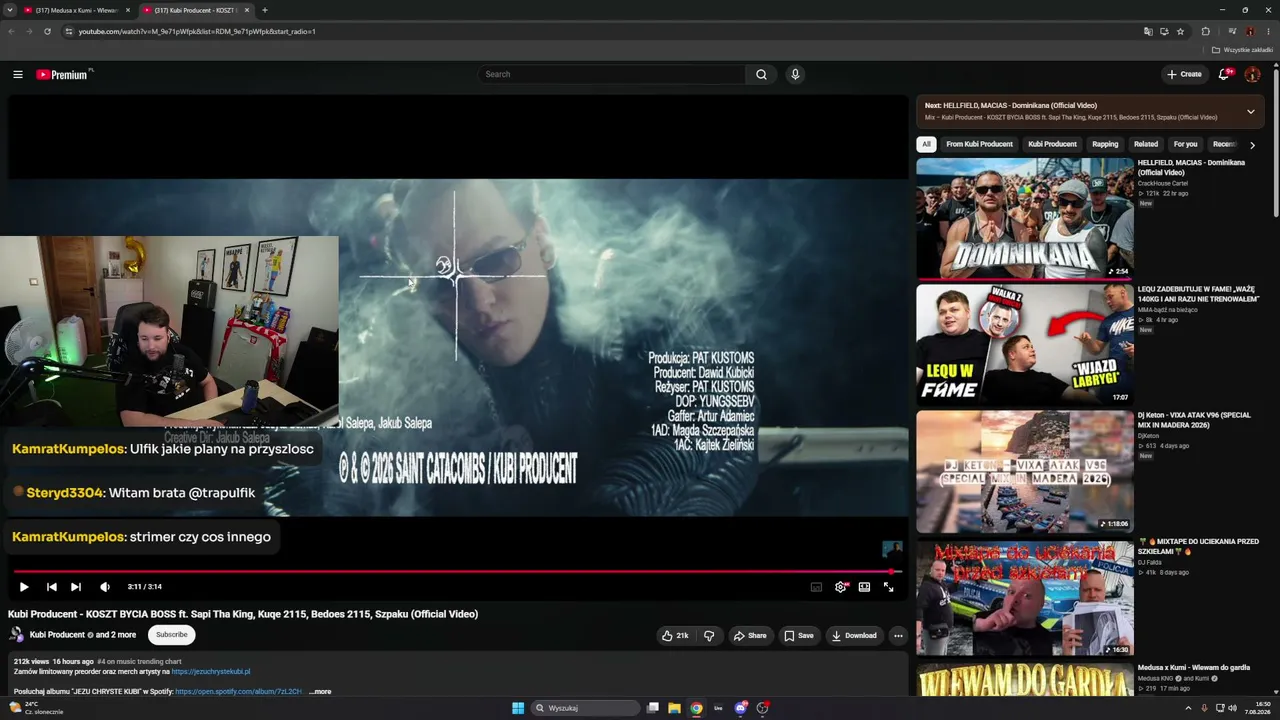Show hidden system tray icons
This screenshot has height=720, width=1280.
[1189, 708]
